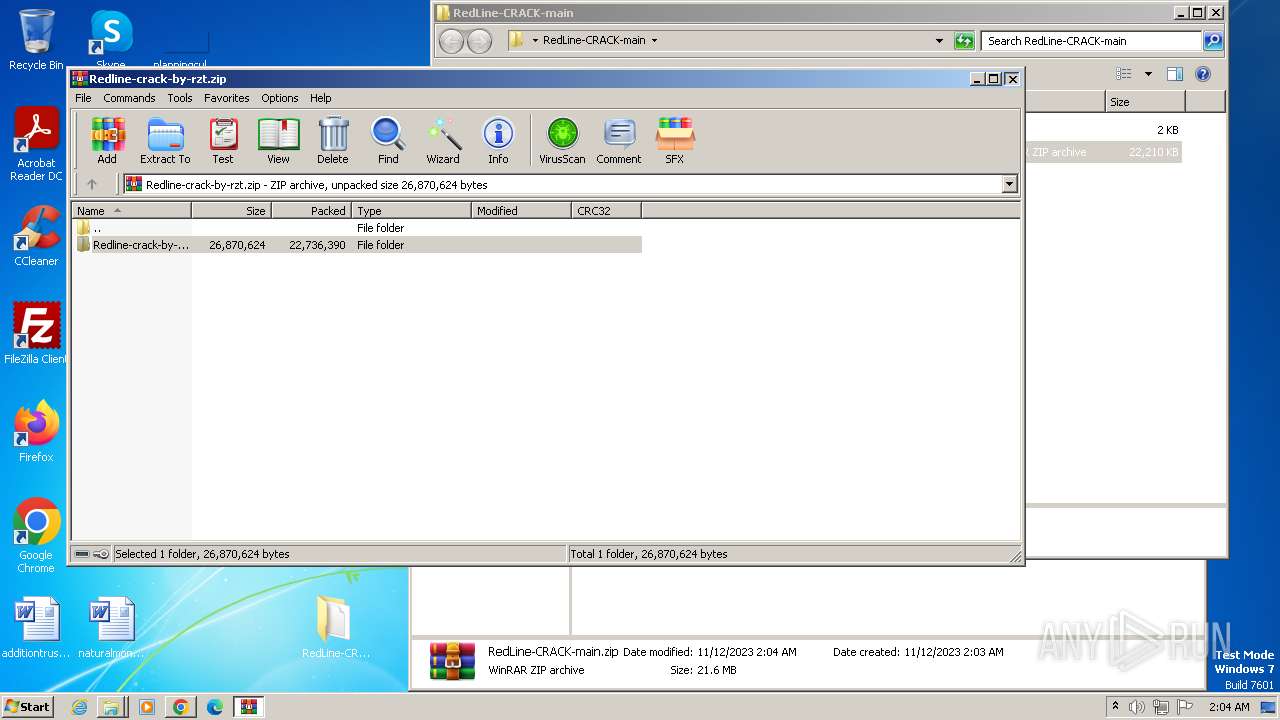Image resolution: width=1280 pixels, height=720 pixels.
Task: Select the RedLine-CR folder on the desktop
Action: (335, 627)
